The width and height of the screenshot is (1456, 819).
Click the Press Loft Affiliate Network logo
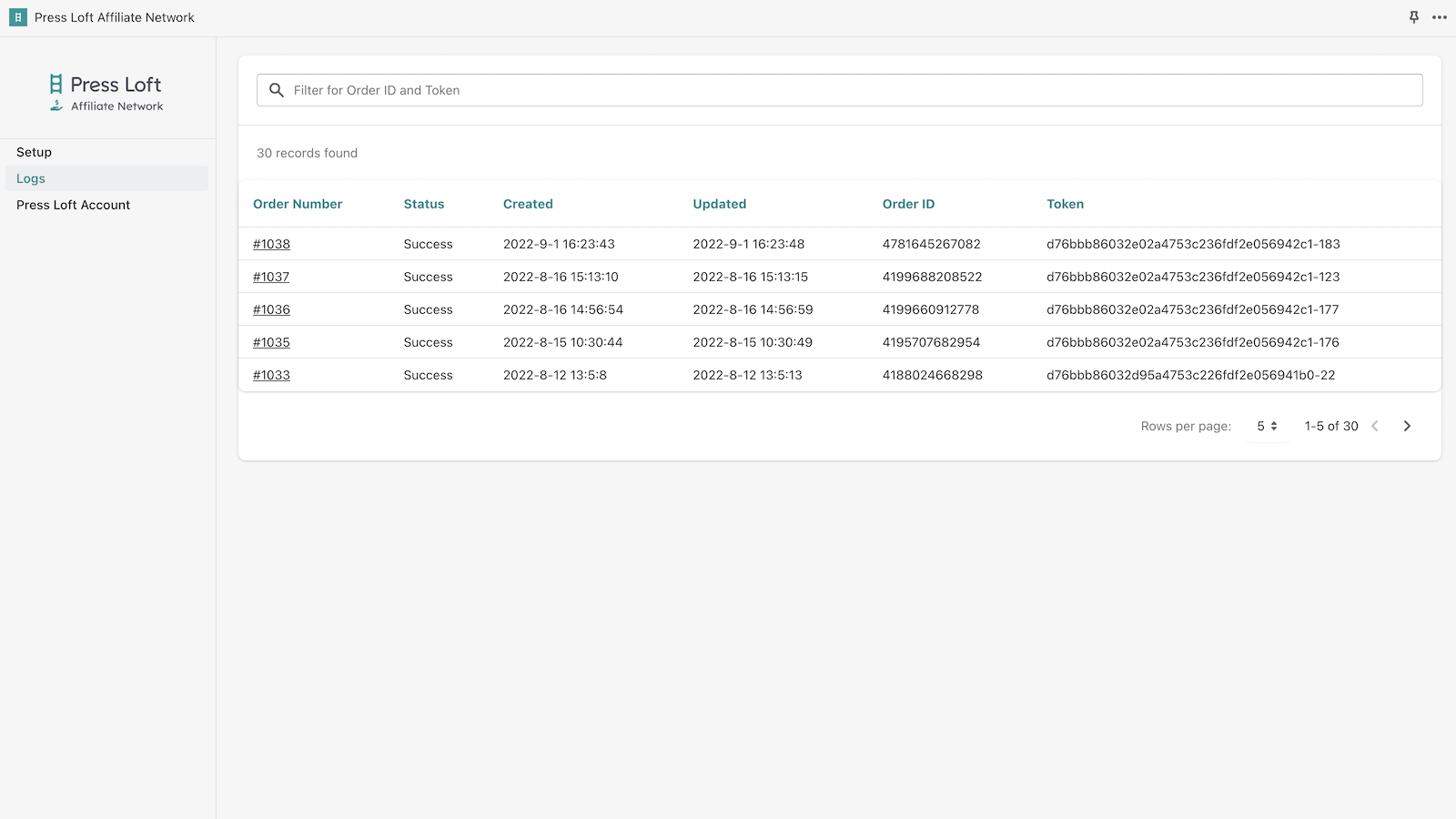(106, 93)
